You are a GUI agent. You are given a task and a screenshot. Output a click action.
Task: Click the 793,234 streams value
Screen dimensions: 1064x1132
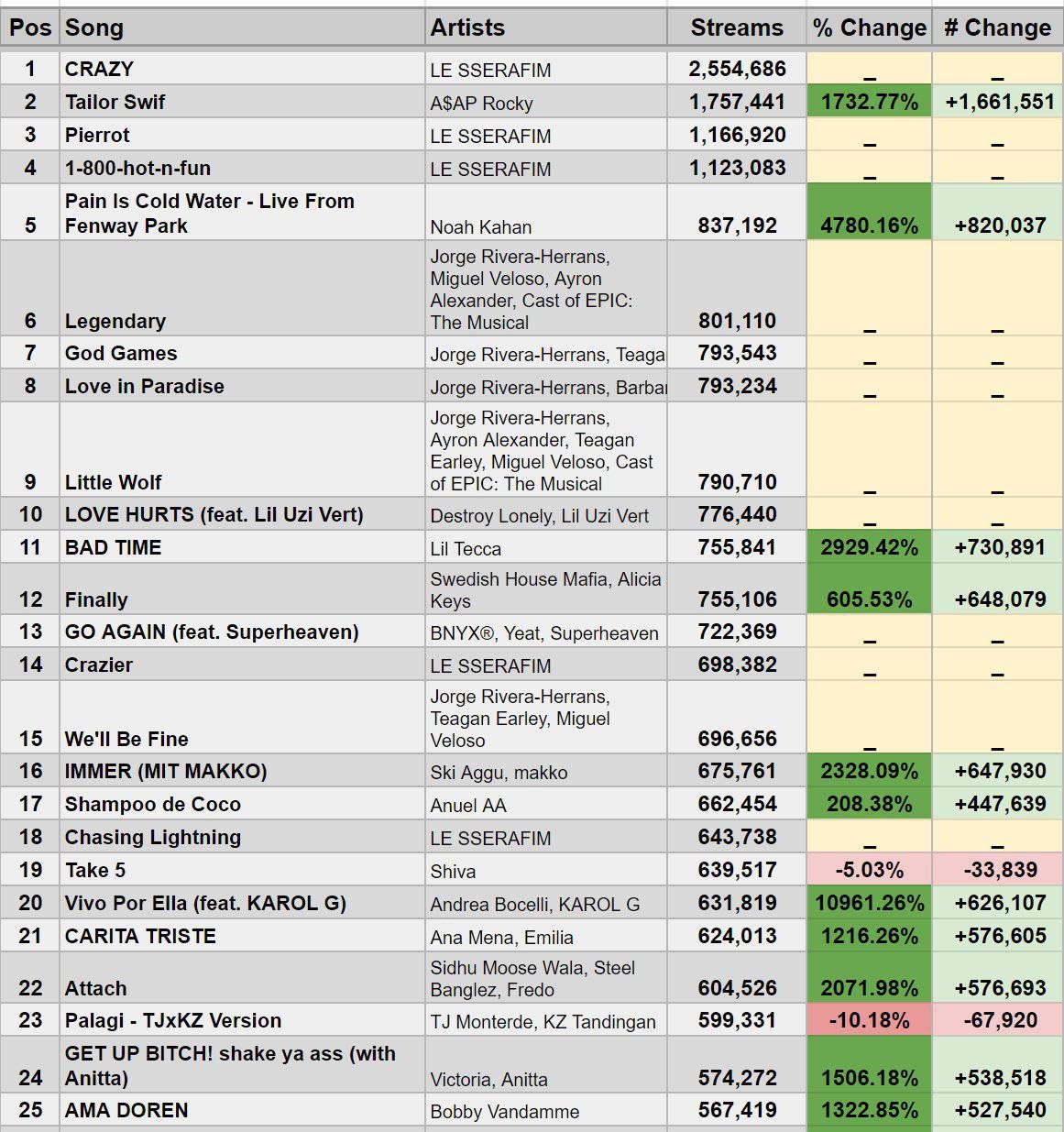click(737, 386)
